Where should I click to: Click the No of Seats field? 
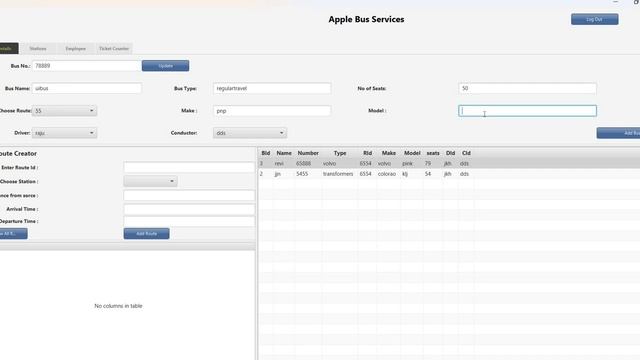pos(527,88)
